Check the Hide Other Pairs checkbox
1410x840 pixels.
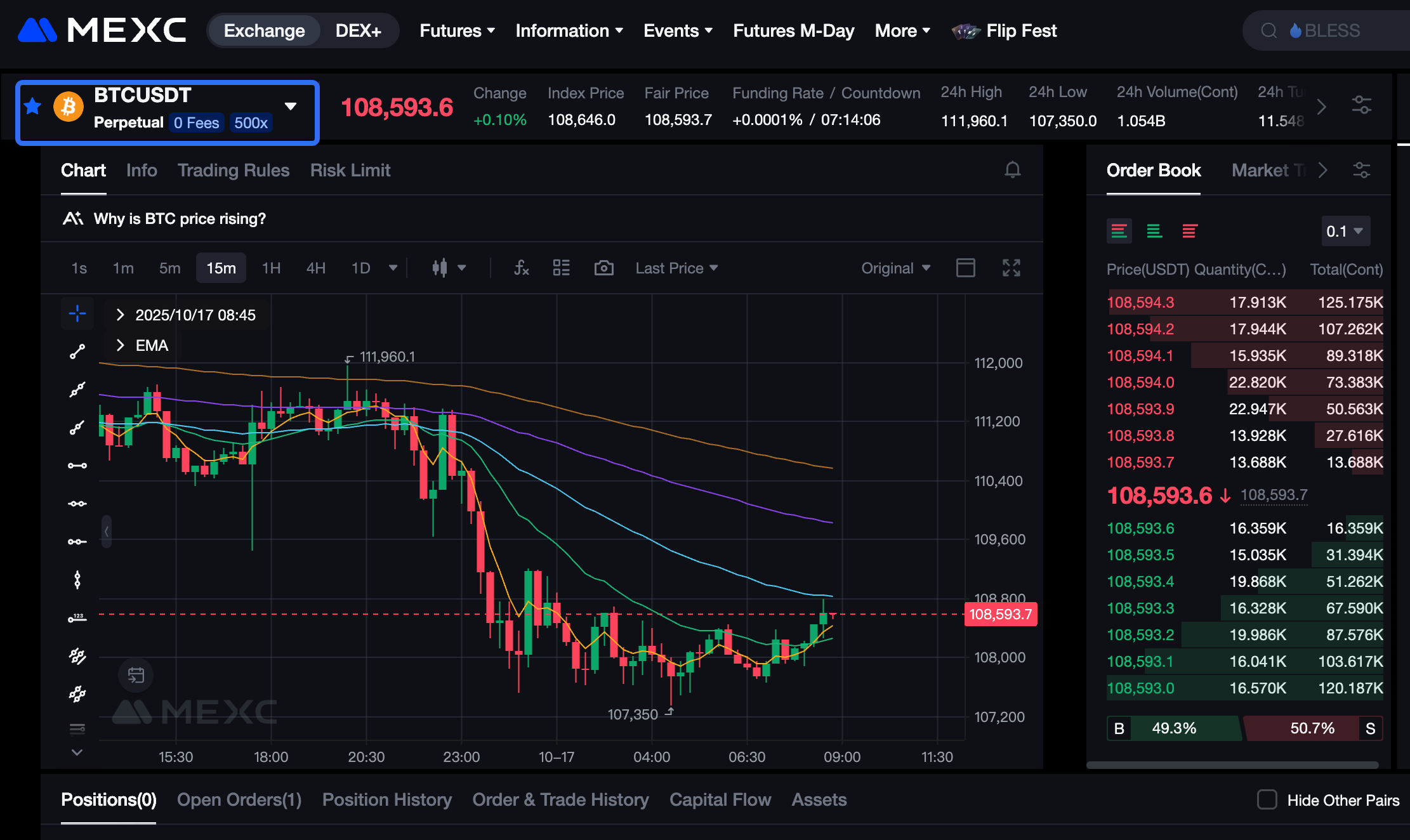coord(1267,799)
